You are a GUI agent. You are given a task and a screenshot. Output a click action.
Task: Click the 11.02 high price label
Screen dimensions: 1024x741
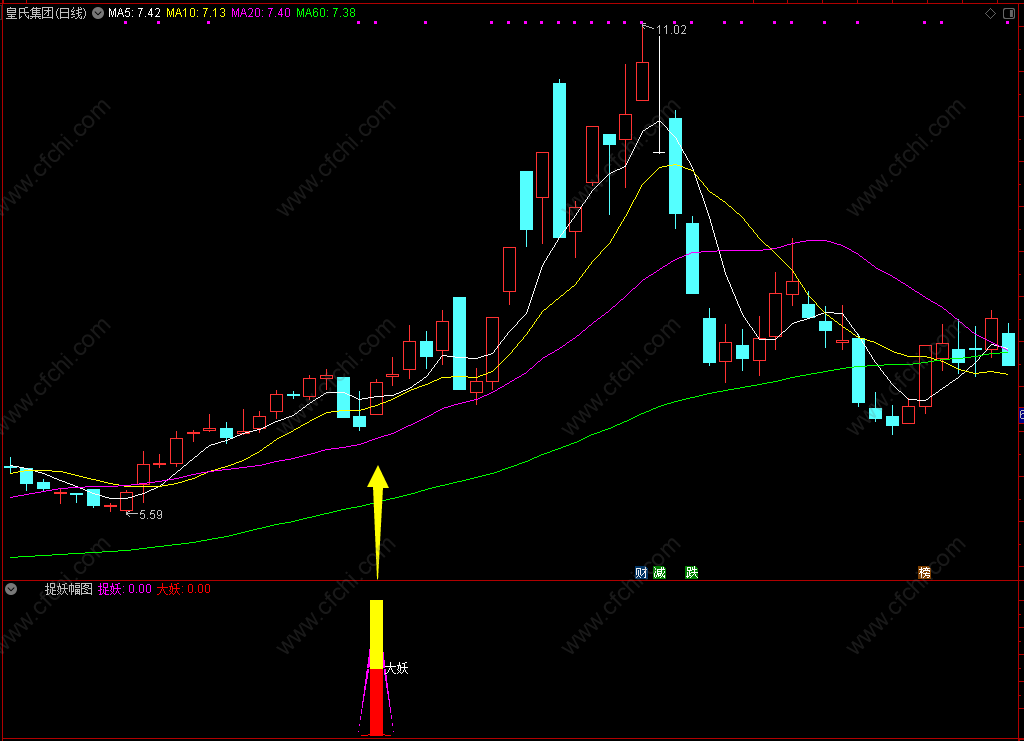pyautogui.click(x=671, y=30)
